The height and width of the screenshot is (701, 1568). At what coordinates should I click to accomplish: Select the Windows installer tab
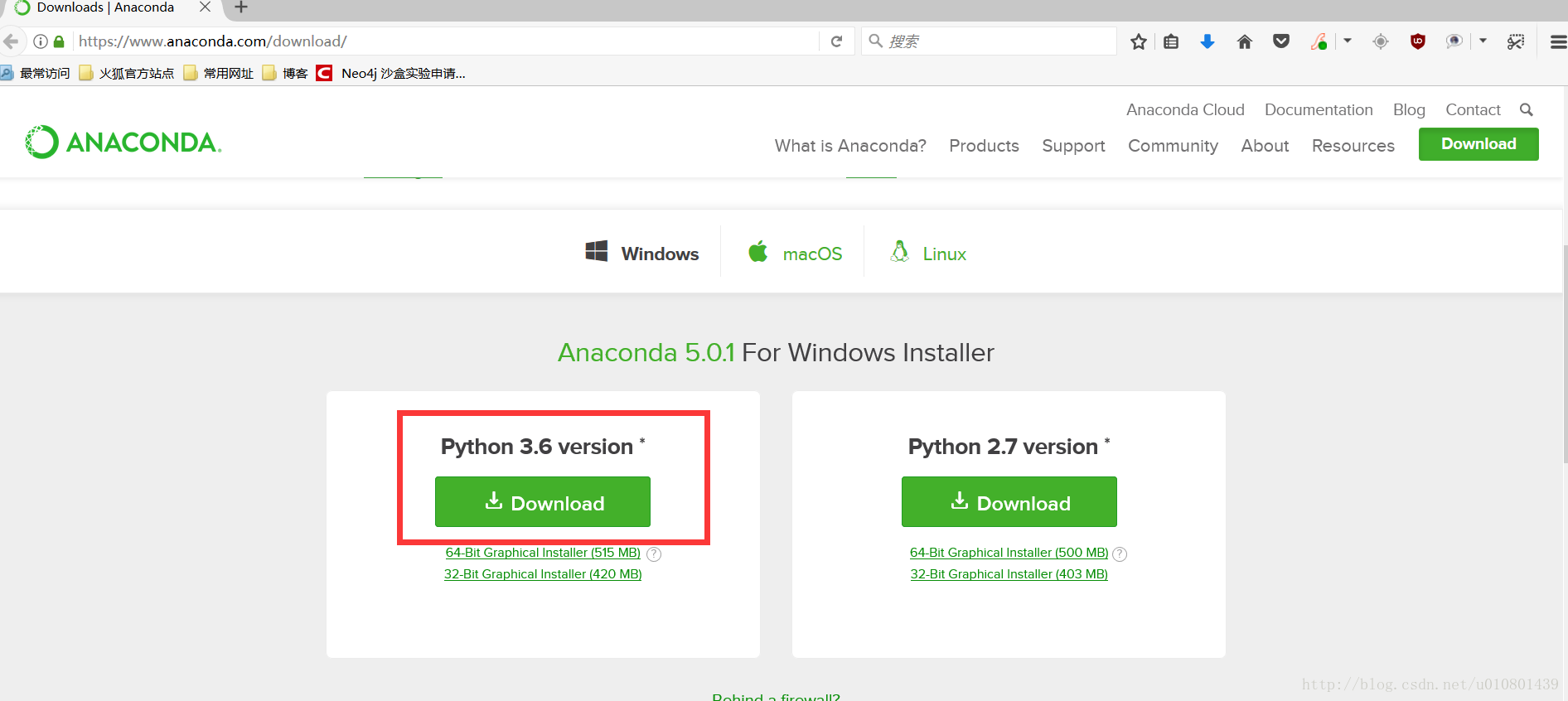pyautogui.click(x=642, y=253)
